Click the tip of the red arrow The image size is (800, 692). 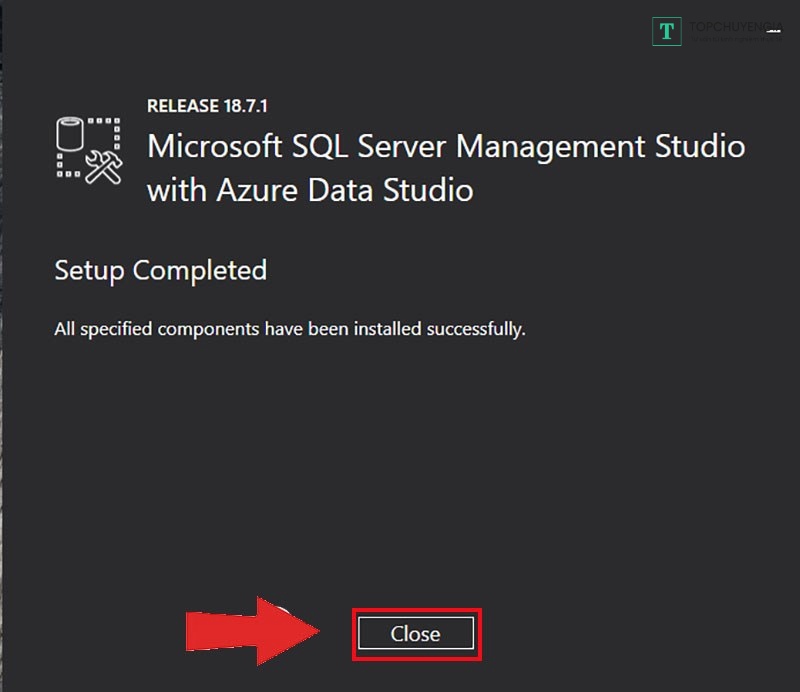click(x=317, y=632)
